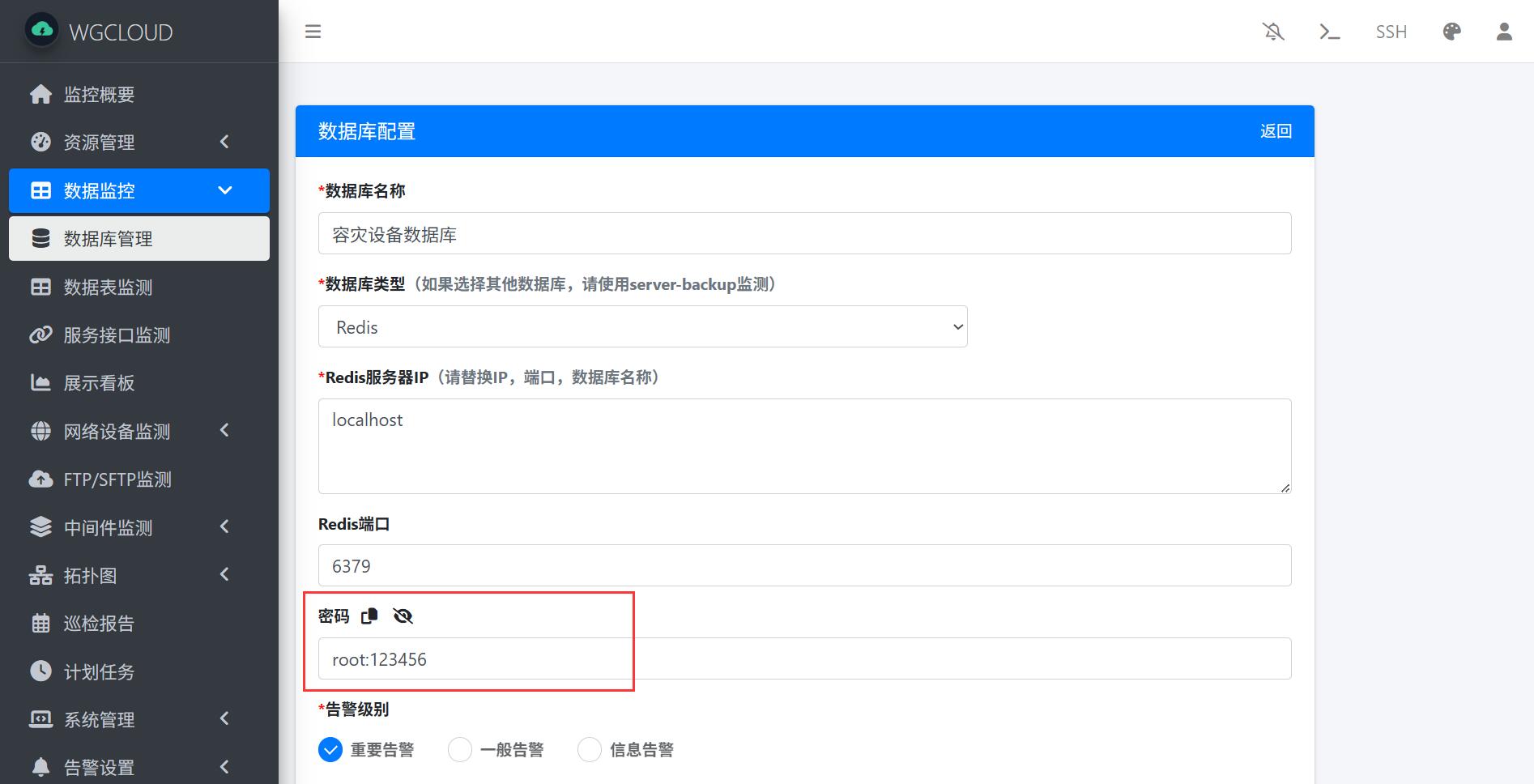This screenshot has width=1534, height=784.
Task: Open the 计划任务 menu item
Action: click(139, 671)
